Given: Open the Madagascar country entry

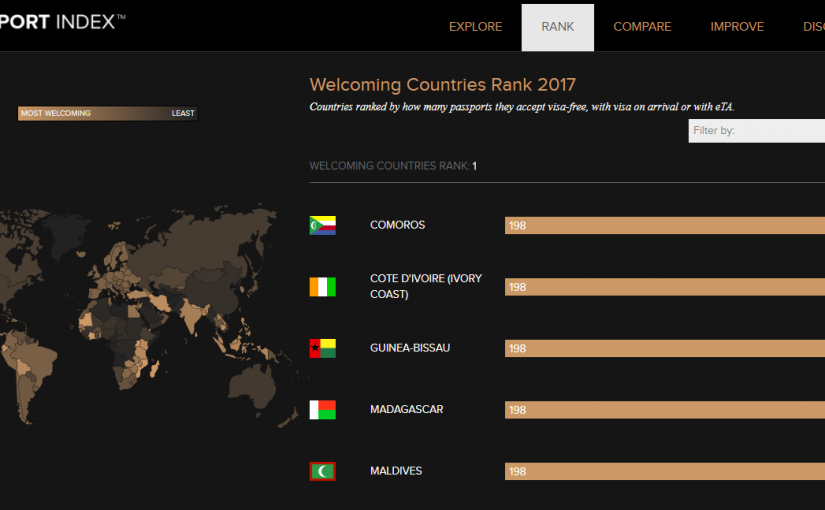Looking at the screenshot, I should pyautogui.click(x=406, y=410).
